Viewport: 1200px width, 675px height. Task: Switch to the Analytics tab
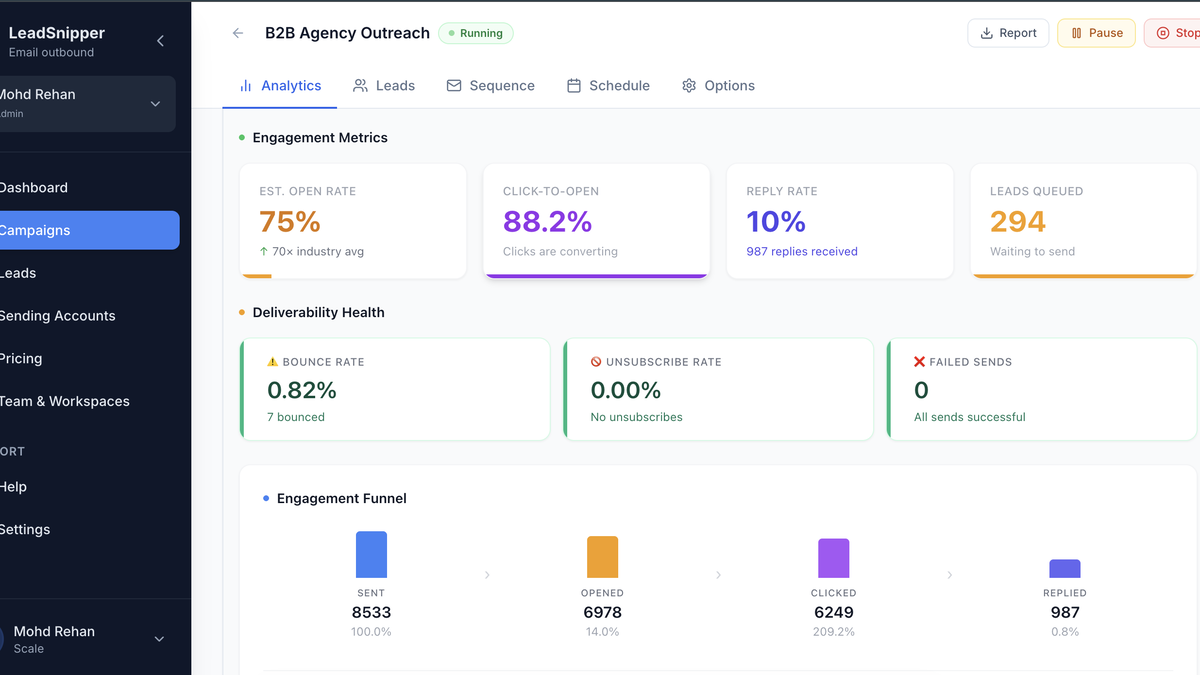tap(280, 86)
